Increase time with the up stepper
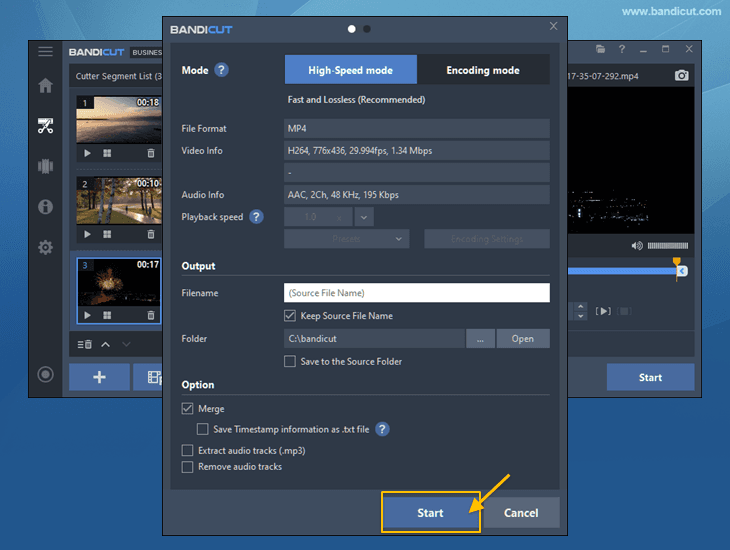The image size is (730, 550). pos(580,306)
